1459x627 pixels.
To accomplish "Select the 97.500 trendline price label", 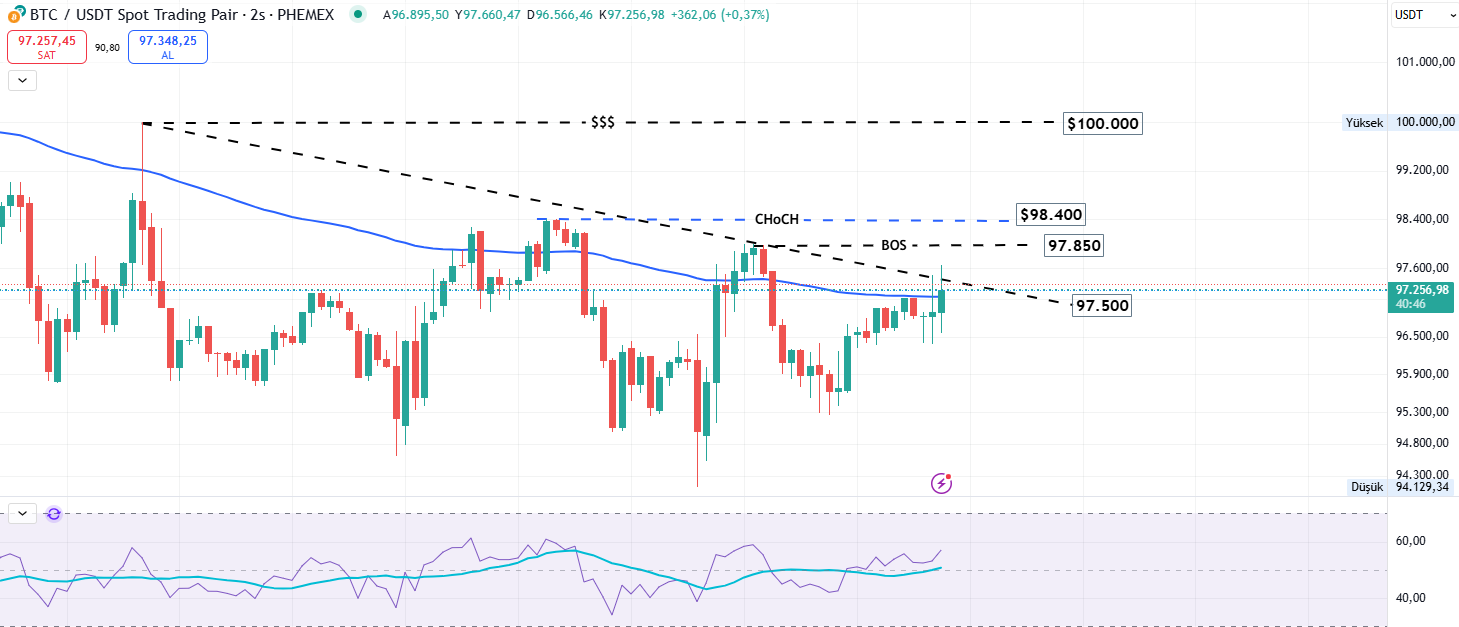I will (1102, 306).
